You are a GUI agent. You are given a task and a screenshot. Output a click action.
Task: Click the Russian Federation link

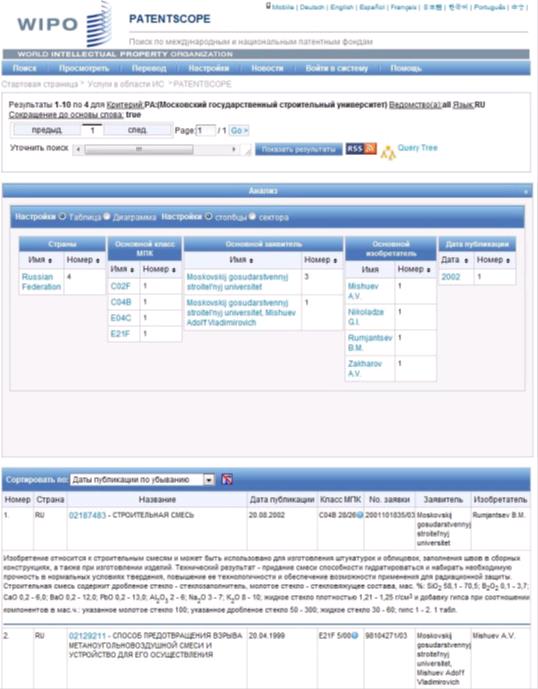[x=41, y=282]
